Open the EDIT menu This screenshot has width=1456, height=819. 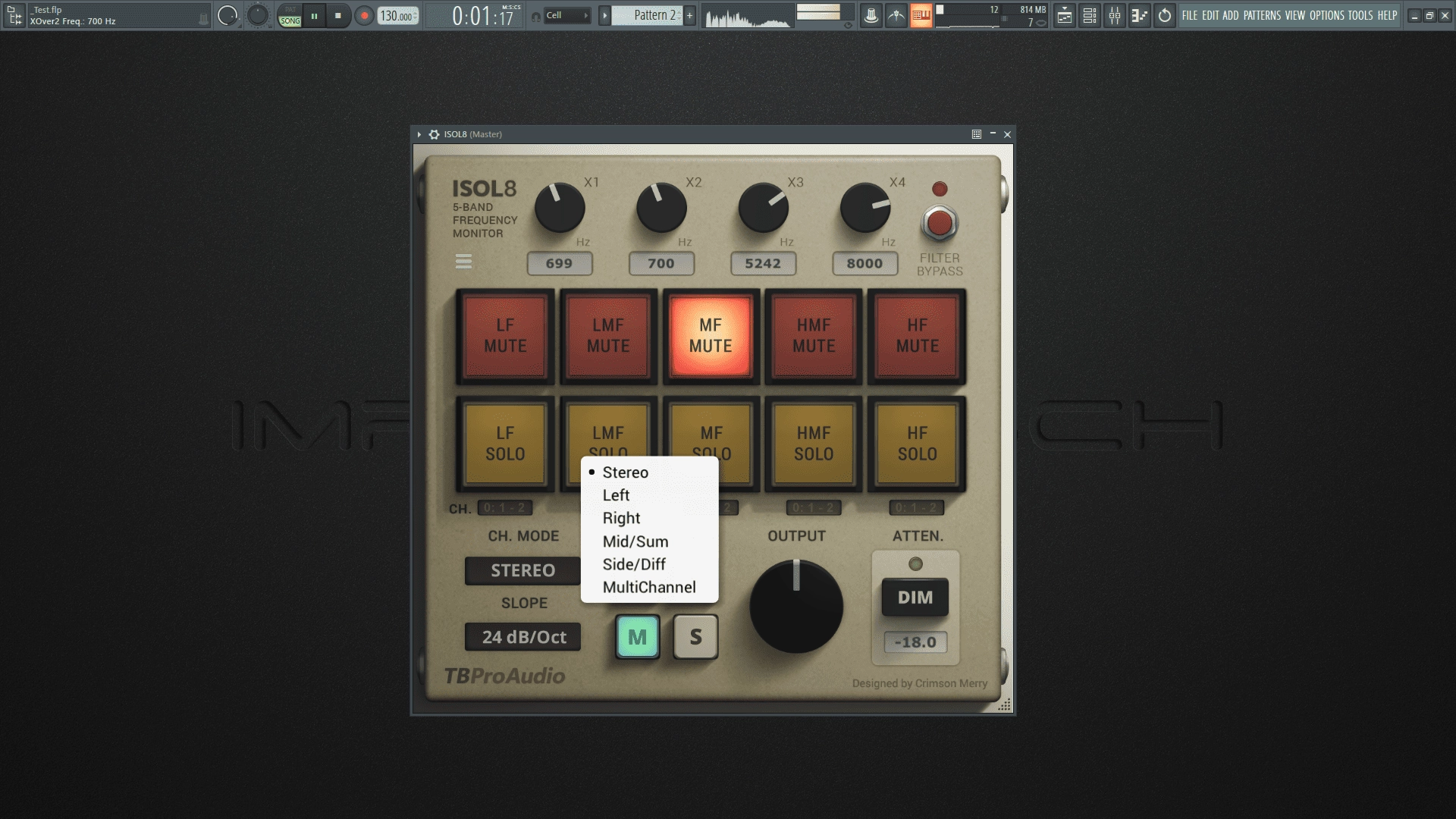click(x=1210, y=15)
